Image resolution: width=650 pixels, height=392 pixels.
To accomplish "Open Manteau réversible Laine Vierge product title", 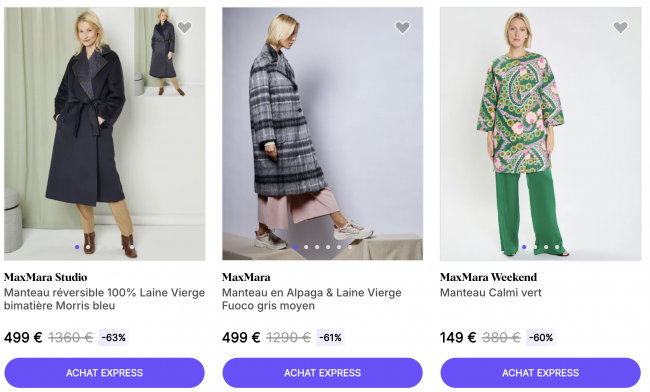I will [104, 299].
